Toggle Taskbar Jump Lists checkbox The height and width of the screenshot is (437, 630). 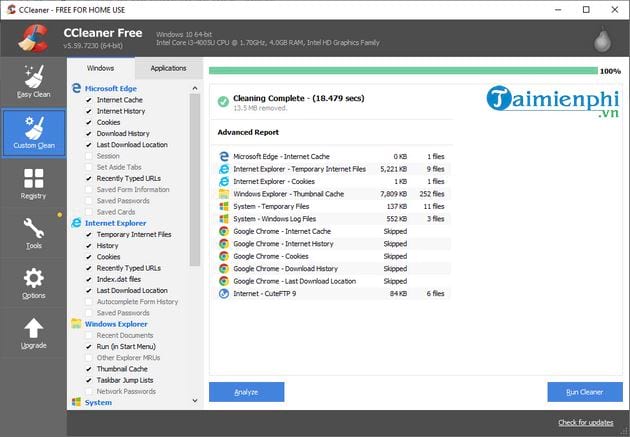point(89,380)
